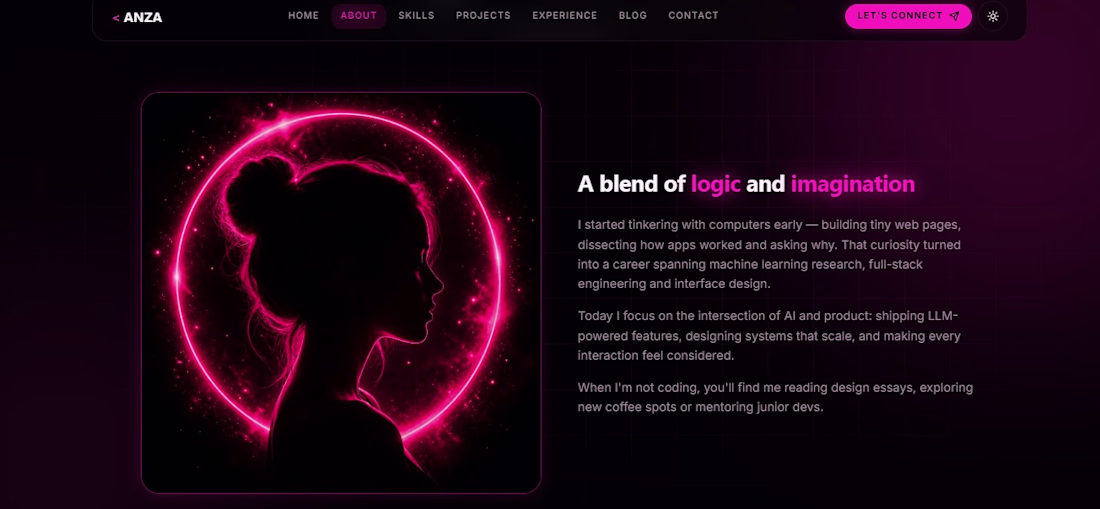This screenshot has width=1100, height=509.
Task: Open the Contact nav link
Action: click(693, 15)
